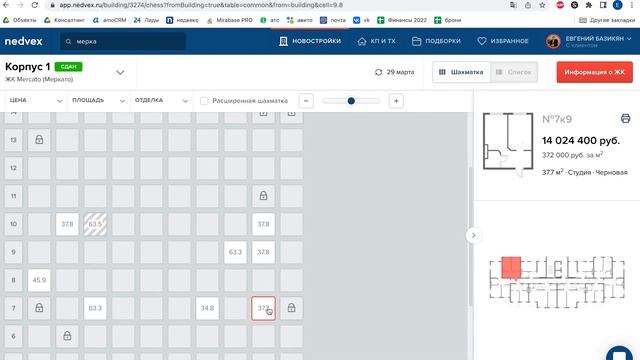Select the first locked cell on floor 7
The height and width of the screenshot is (360, 640).
click(x=39, y=308)
